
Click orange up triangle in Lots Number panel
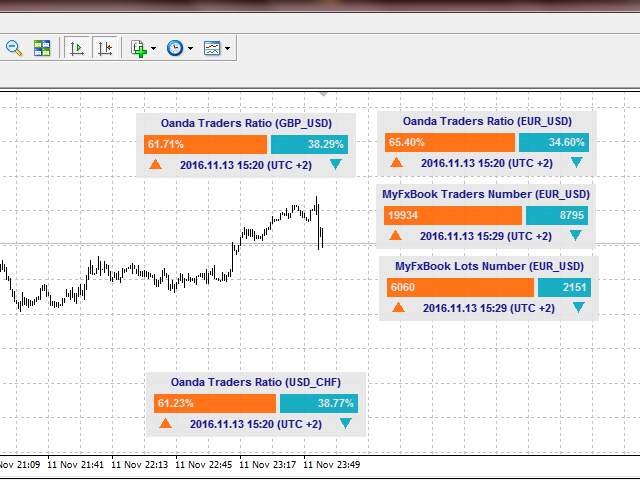(x=398, y=307)
